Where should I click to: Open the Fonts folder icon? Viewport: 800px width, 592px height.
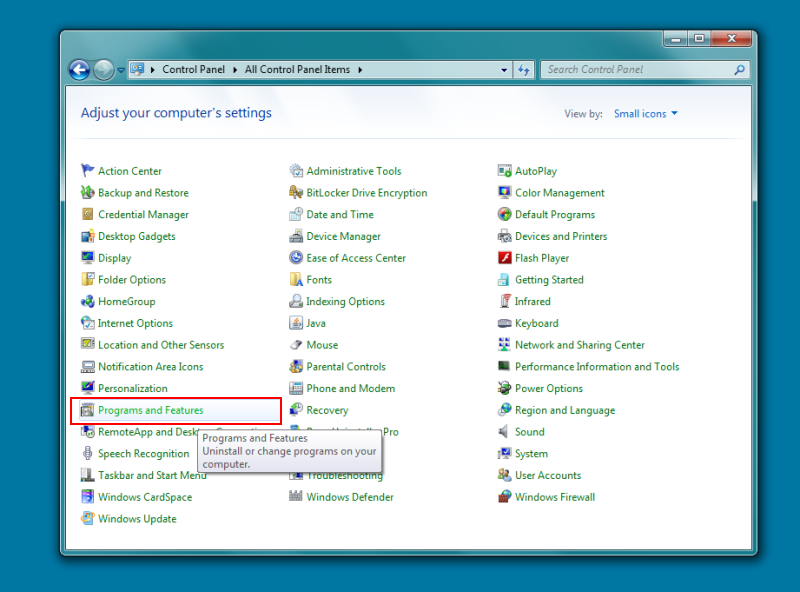(x=296, y=279)
